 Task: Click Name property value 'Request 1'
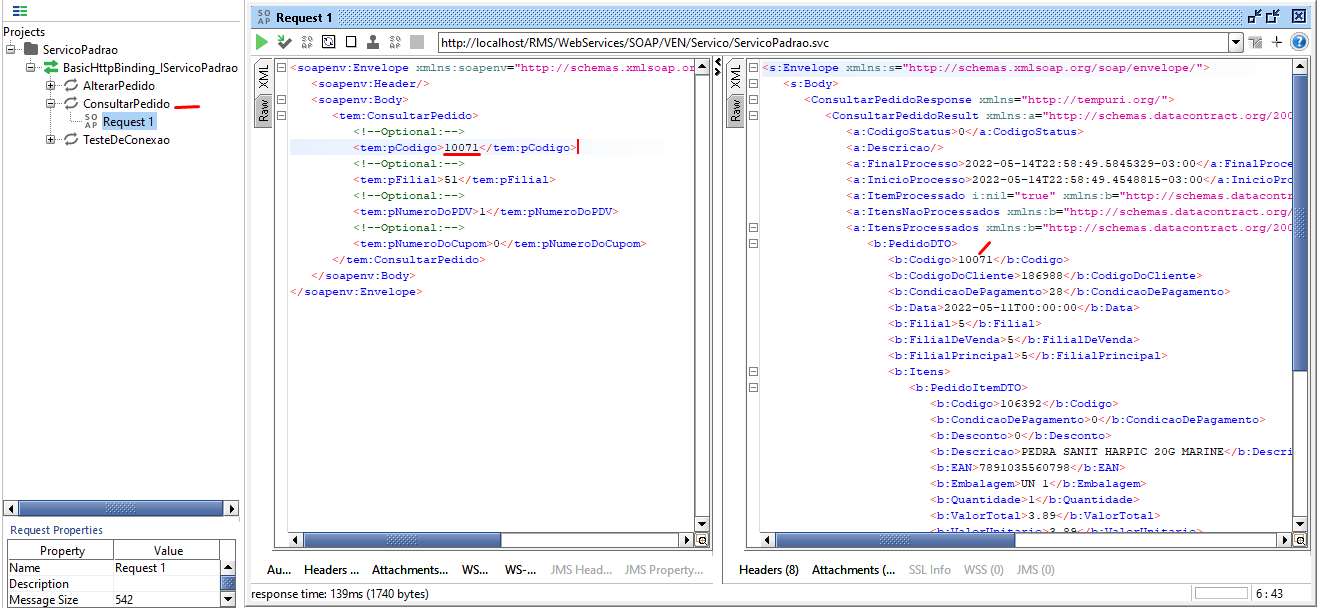pyautogui.click(x=140, y=568)
